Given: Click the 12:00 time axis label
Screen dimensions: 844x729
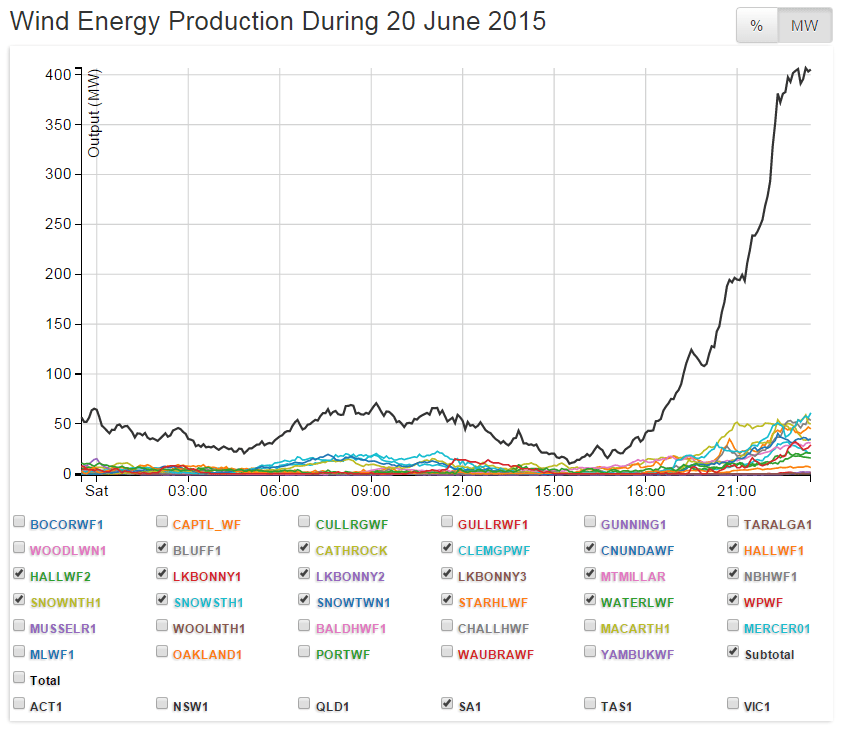Looking at the screenshot, I should point(463,492).
